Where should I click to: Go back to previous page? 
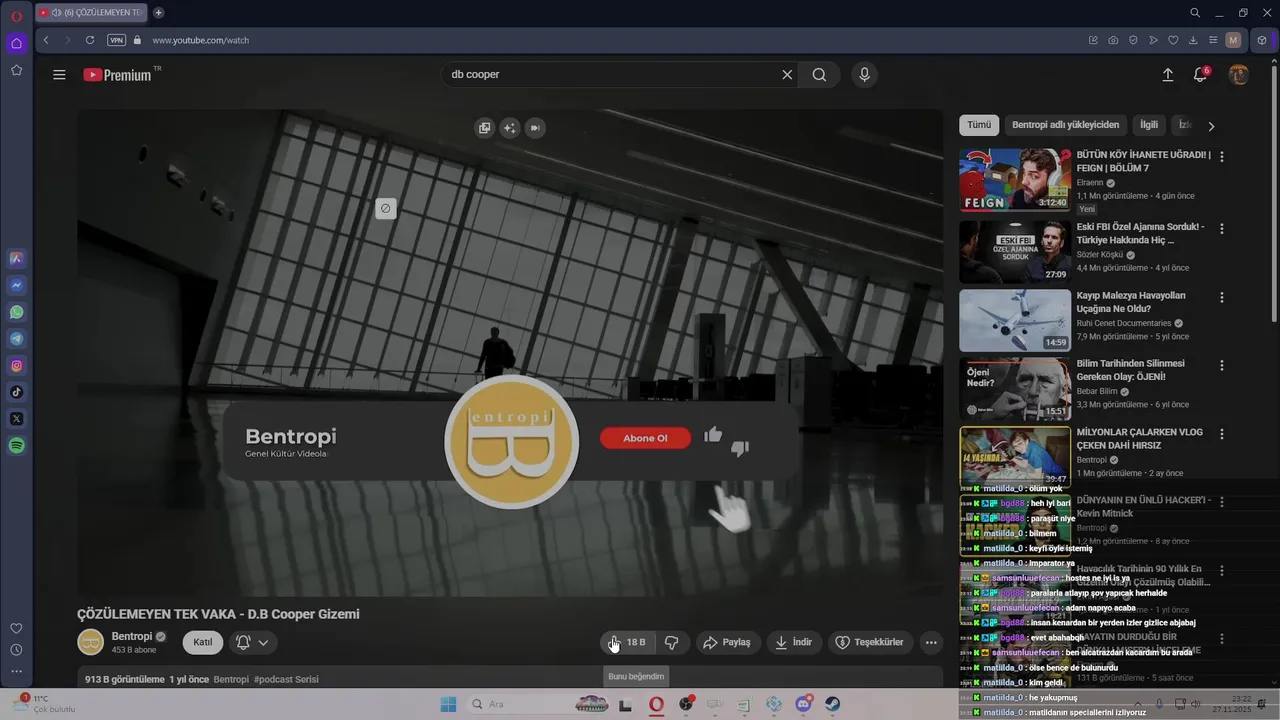tap(46, 40)
